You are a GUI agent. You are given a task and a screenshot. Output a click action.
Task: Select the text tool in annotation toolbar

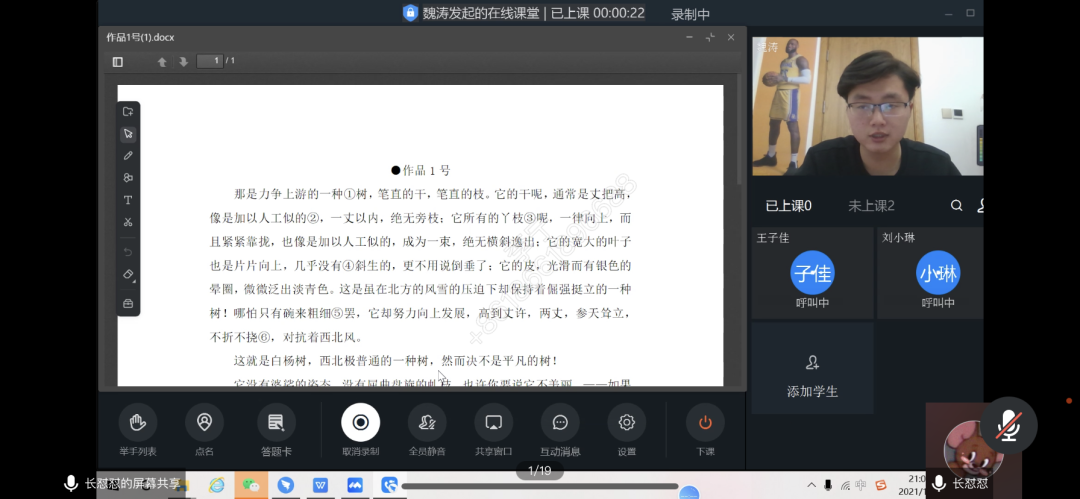[x=128, y=200]
